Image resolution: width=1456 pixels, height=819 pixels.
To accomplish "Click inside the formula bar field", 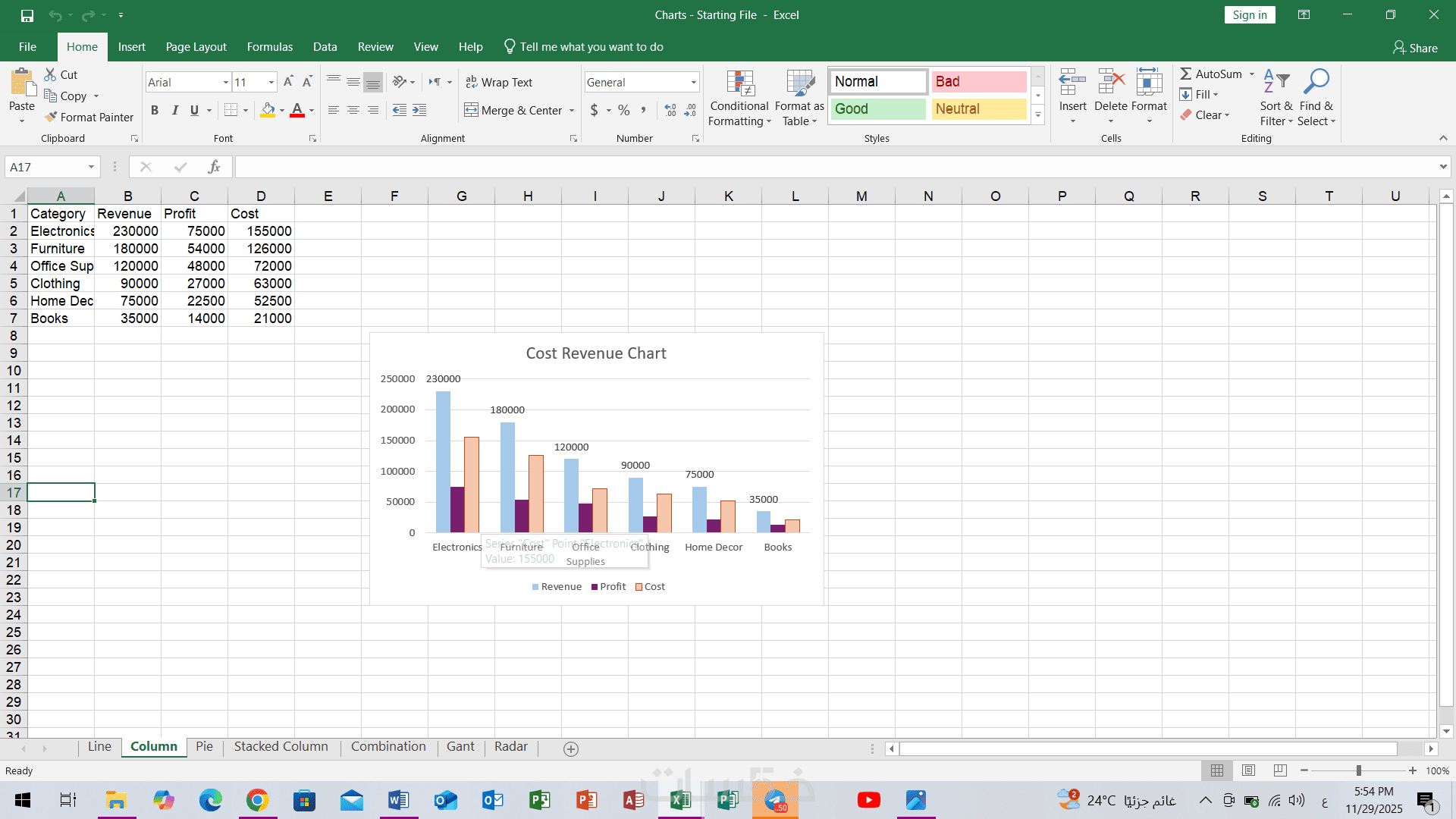I will (834, 167).
